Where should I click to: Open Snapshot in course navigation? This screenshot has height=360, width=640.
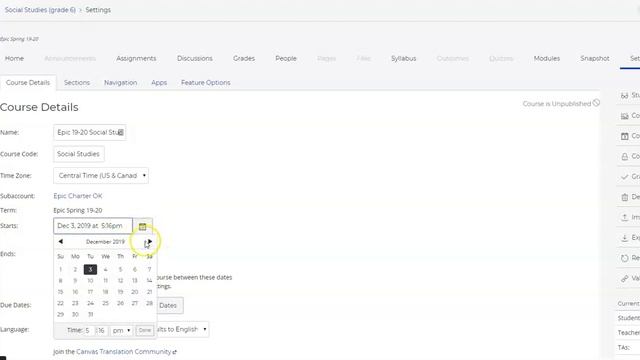point(595,58)
